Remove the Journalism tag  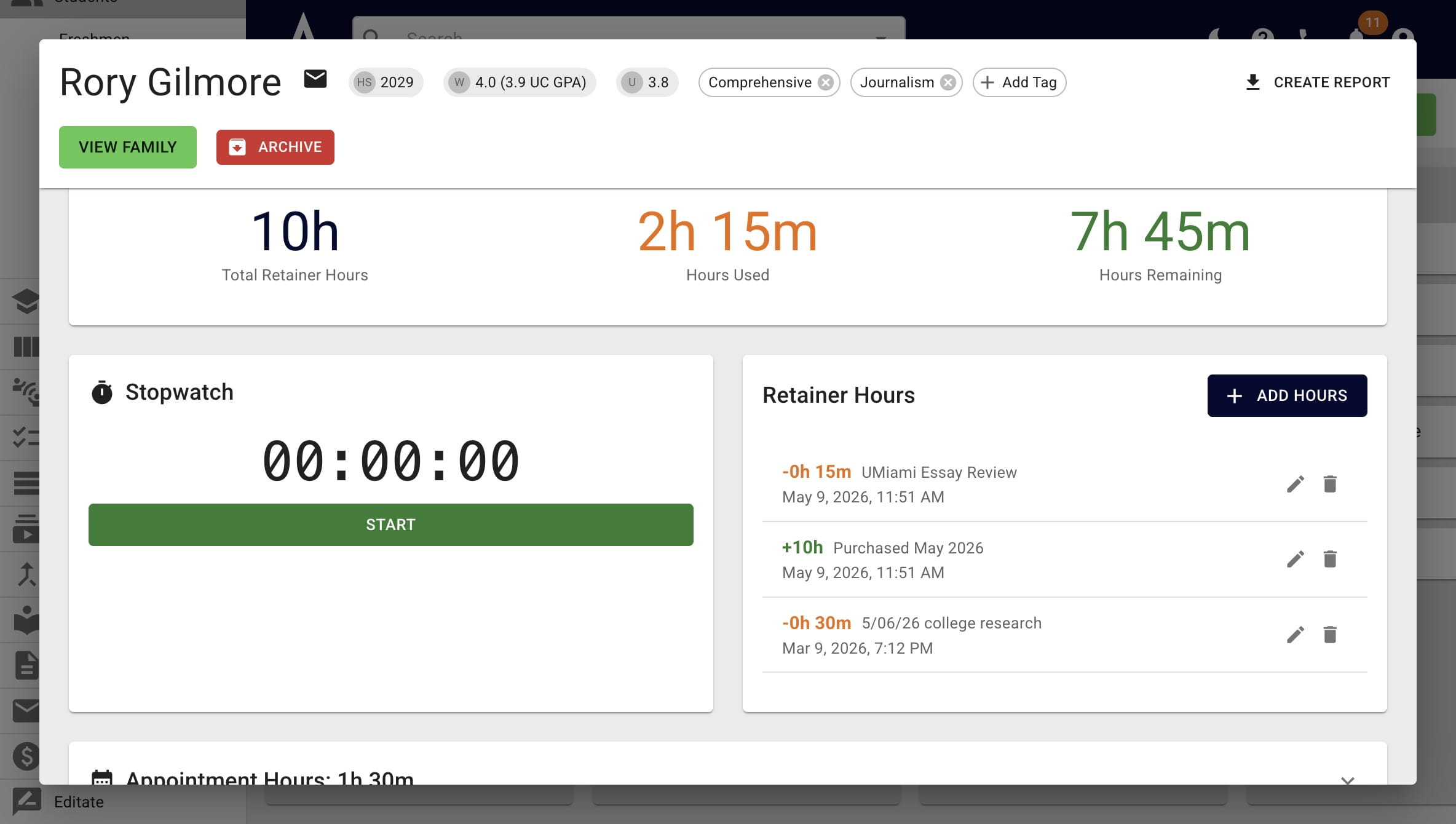pos(948,82)
